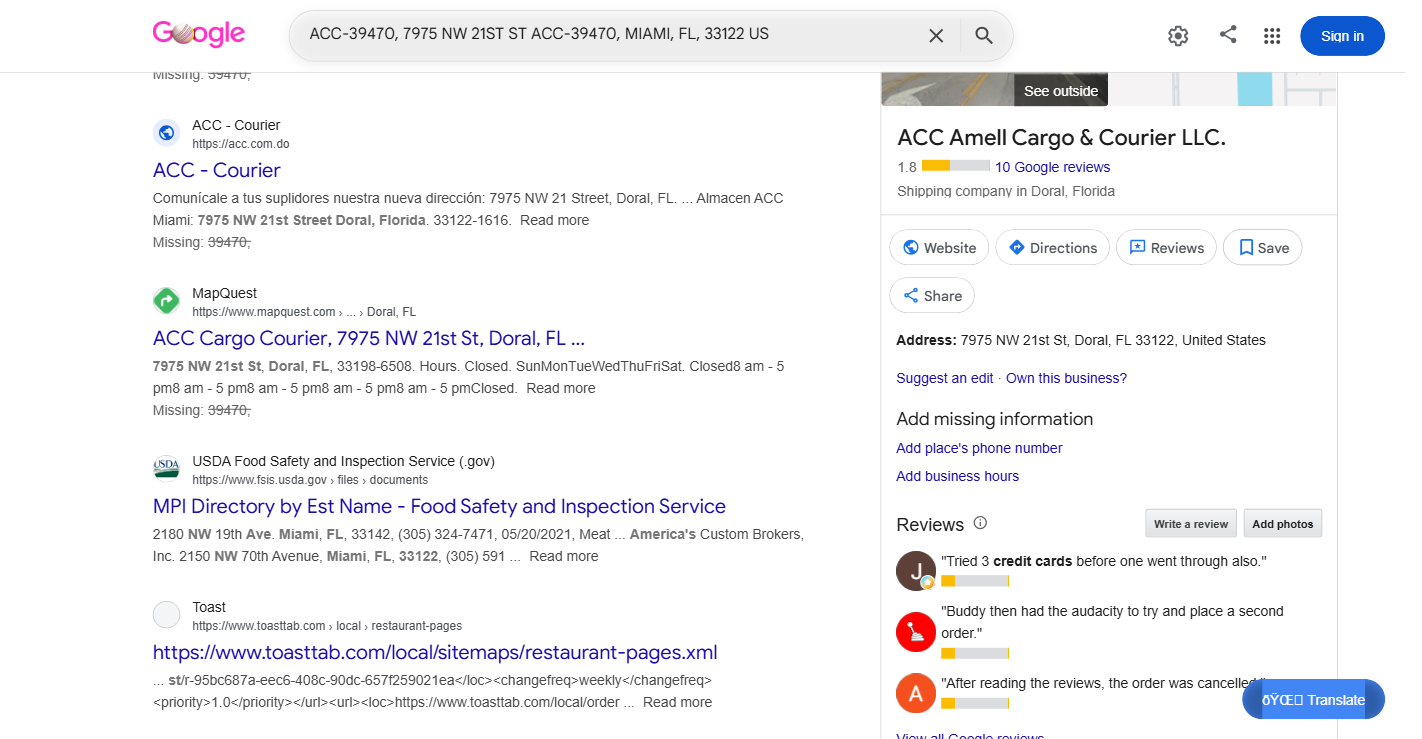The width and height of the screenshot is (1422, 739).
Task: Click the 'Add missing information' heading
Action: pyautogui.click(x=995, y=419)
